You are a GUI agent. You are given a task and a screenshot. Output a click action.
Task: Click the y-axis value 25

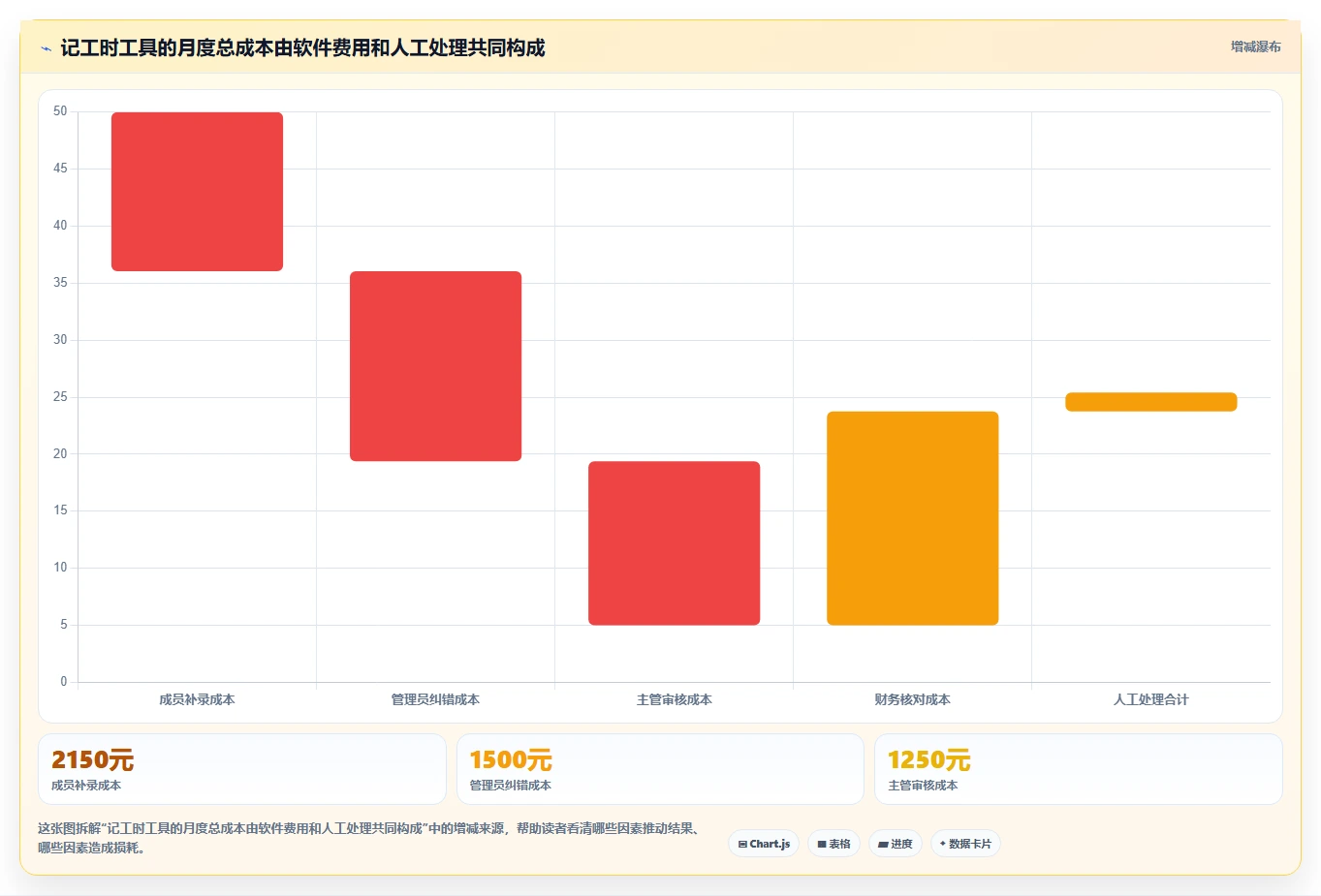60,397
